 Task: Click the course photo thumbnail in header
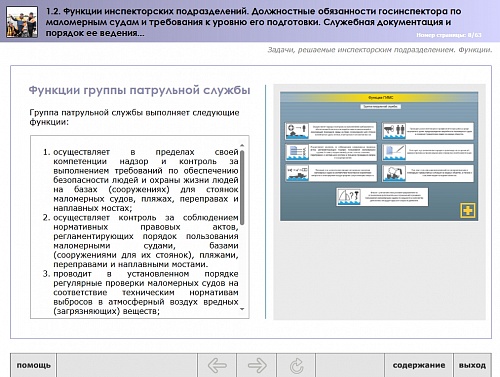click(x=22, y=22)
